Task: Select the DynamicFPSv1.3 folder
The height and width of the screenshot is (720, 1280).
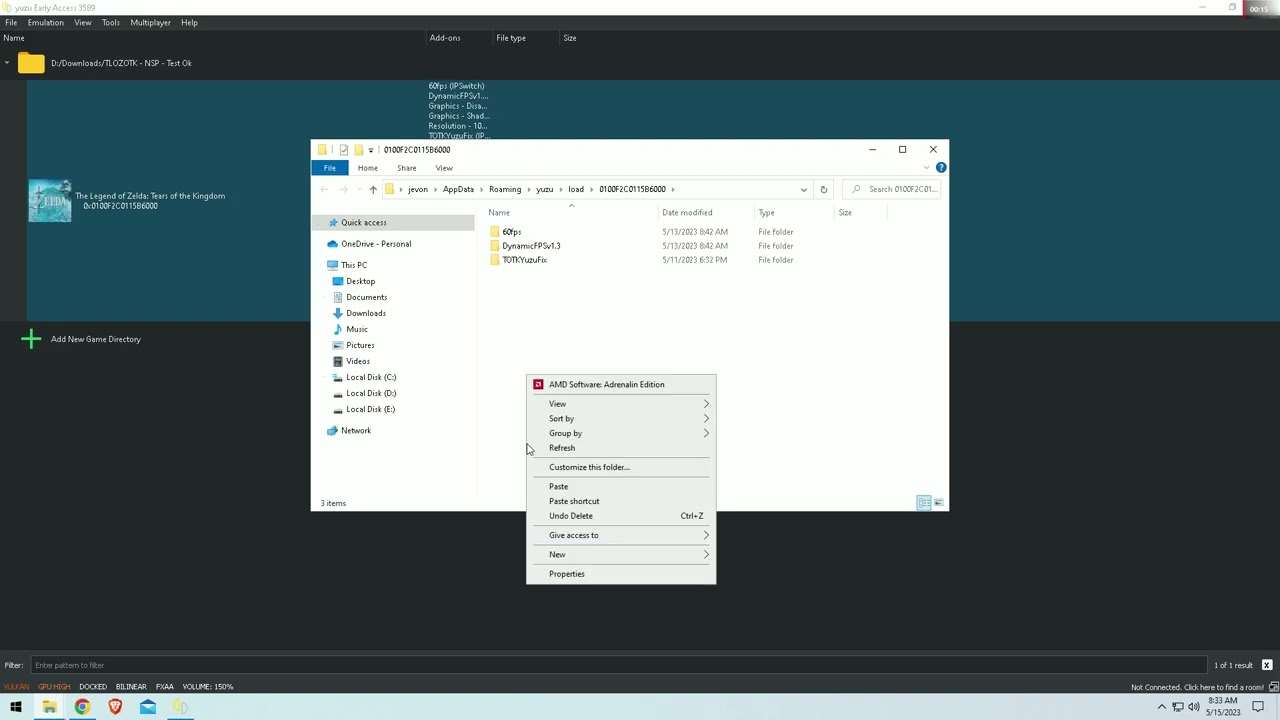Action: point(531,246)
